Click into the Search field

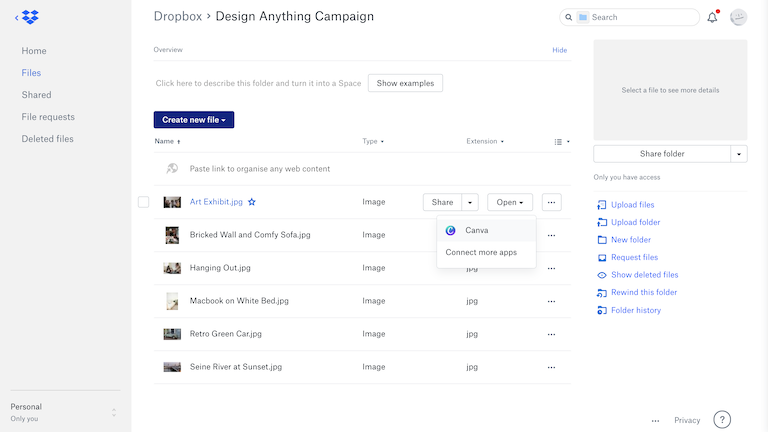click(x=641, y=17)
